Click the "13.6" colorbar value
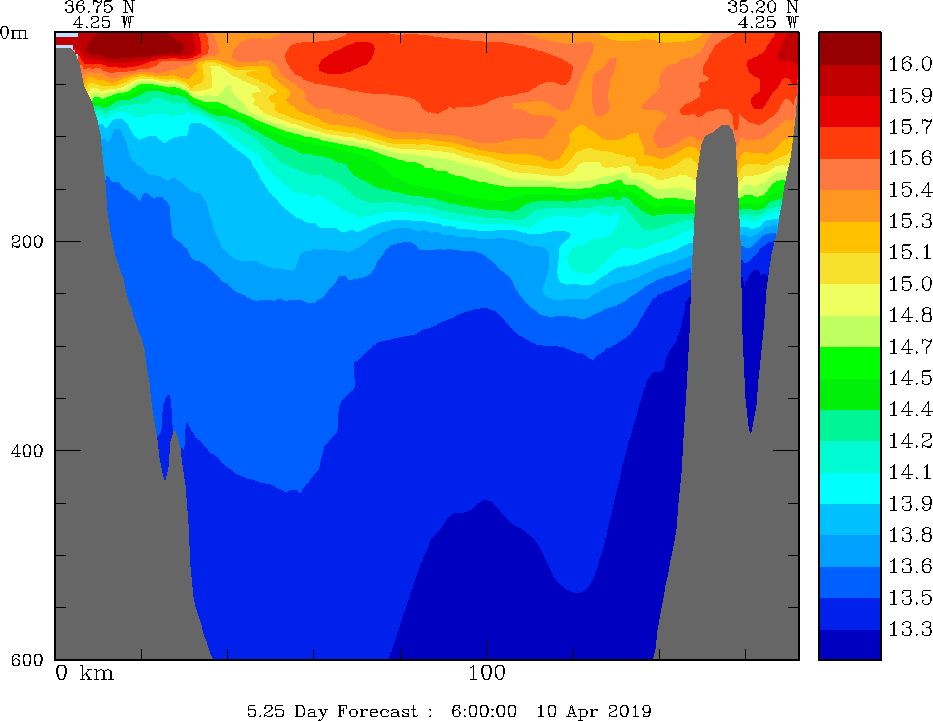Screen dimensions: 933x721 click(910, 566)
